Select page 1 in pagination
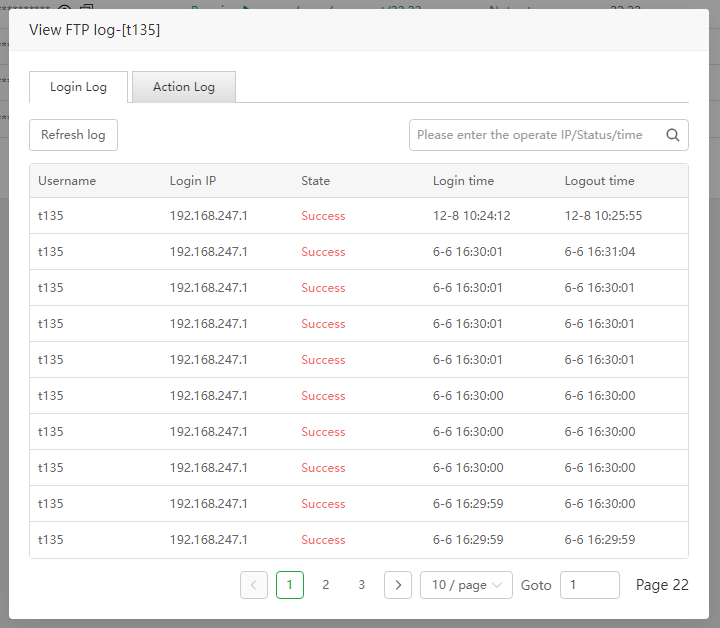The width and height of the screenshot is (720, 628). (x=290, y=585)
